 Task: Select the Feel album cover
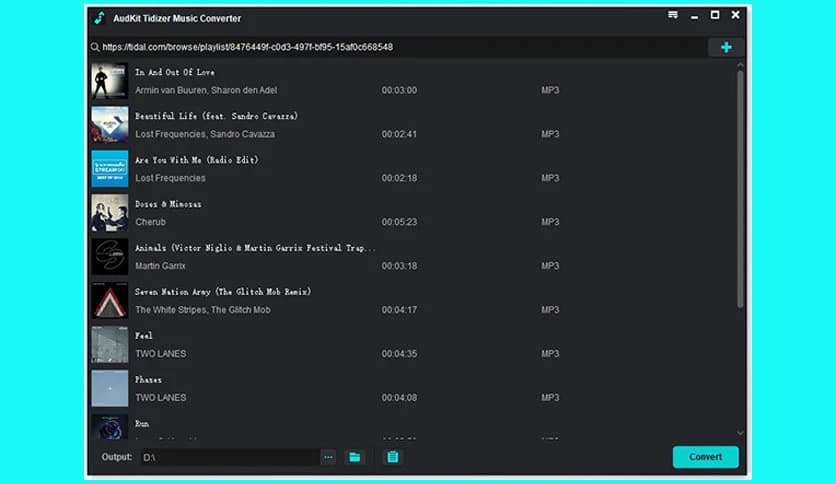pos(110,344)
